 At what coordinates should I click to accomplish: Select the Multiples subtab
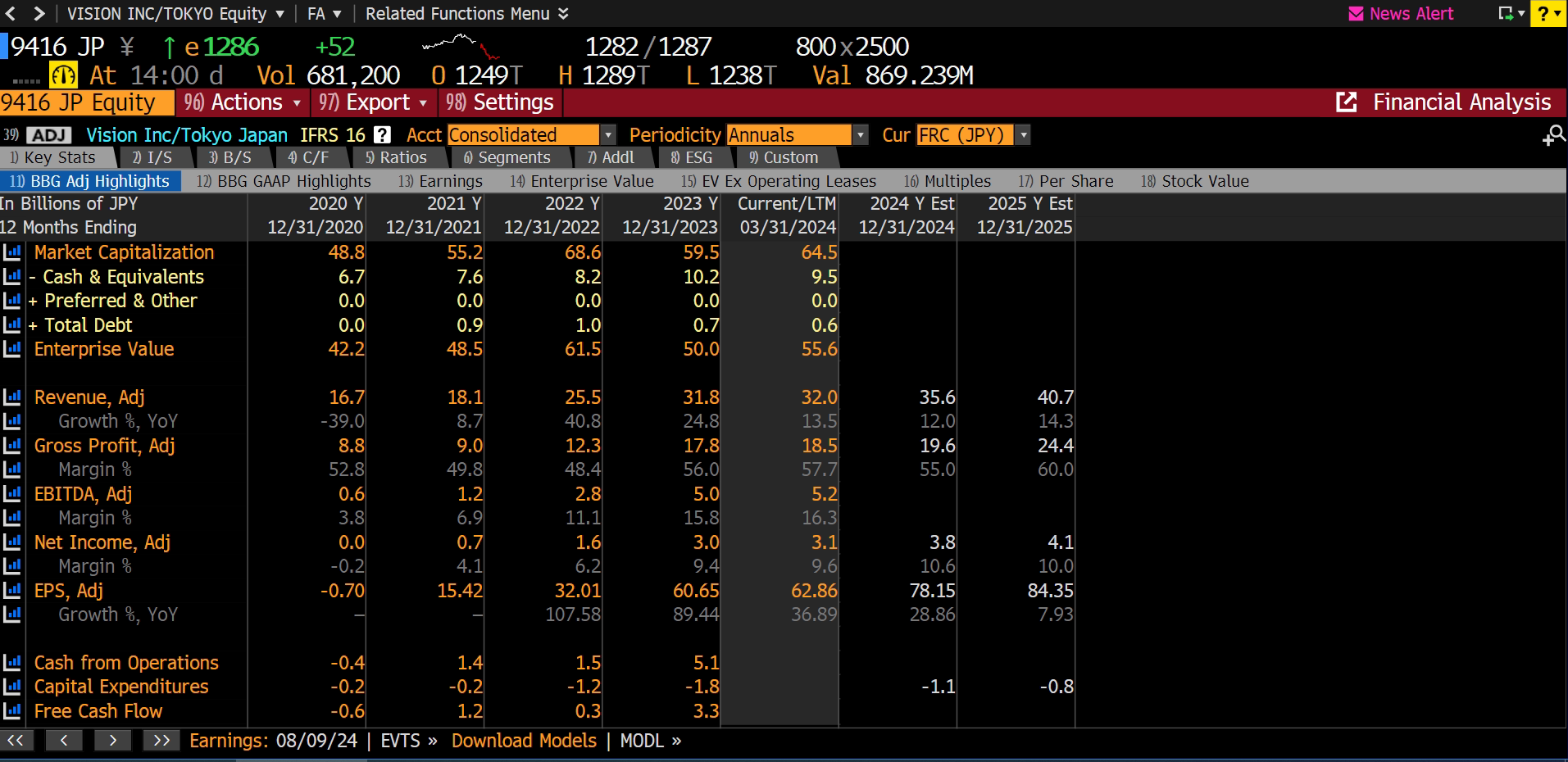(x=948, y=181)
